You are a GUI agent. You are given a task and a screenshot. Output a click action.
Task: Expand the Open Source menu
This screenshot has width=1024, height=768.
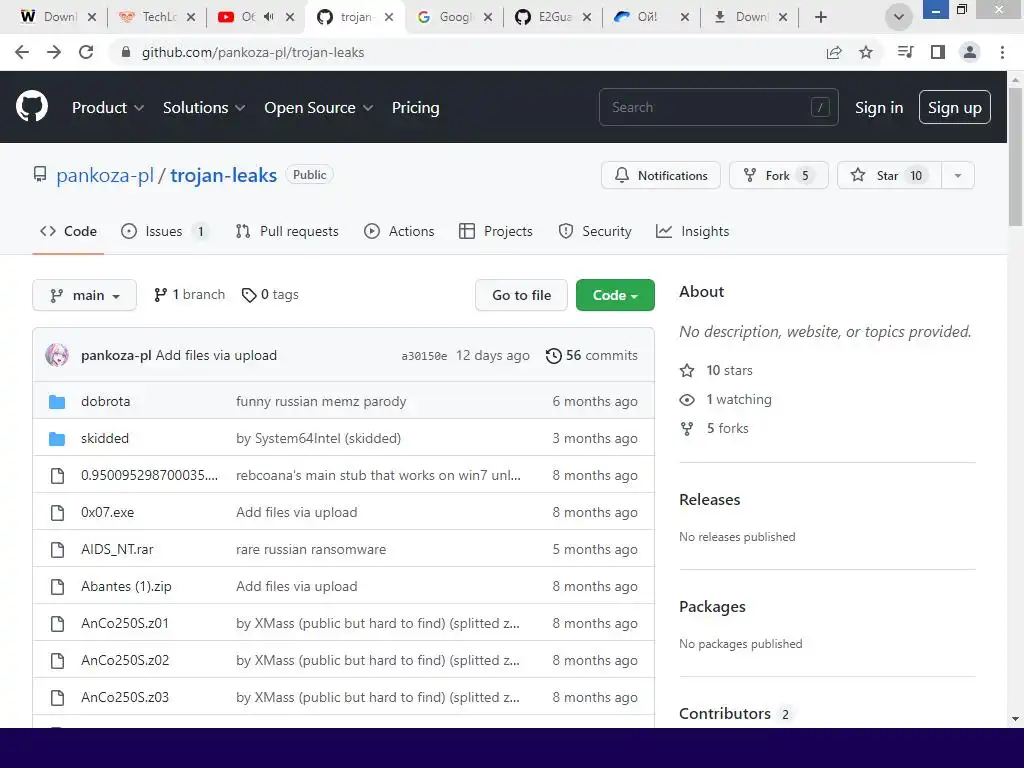click(319, 108)
